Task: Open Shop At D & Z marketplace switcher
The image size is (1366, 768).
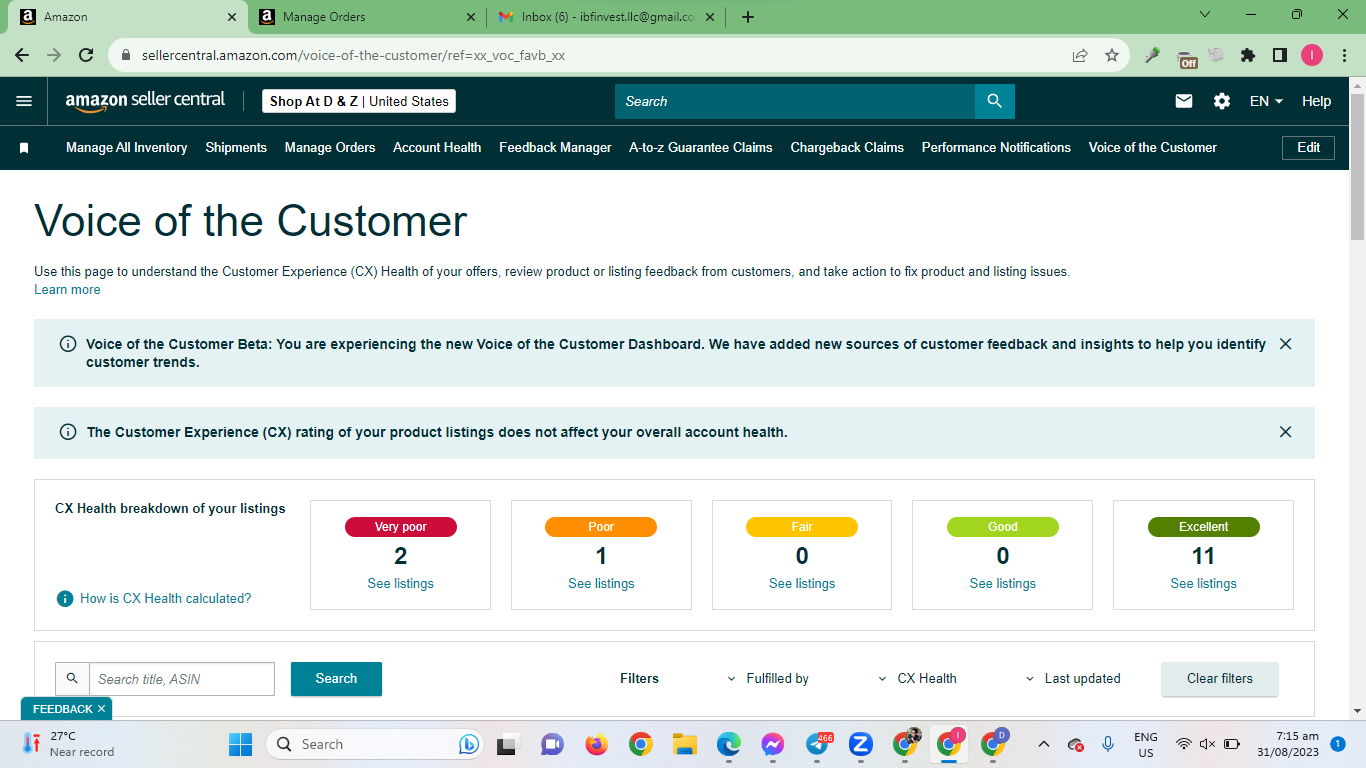Action: (359, 101)
